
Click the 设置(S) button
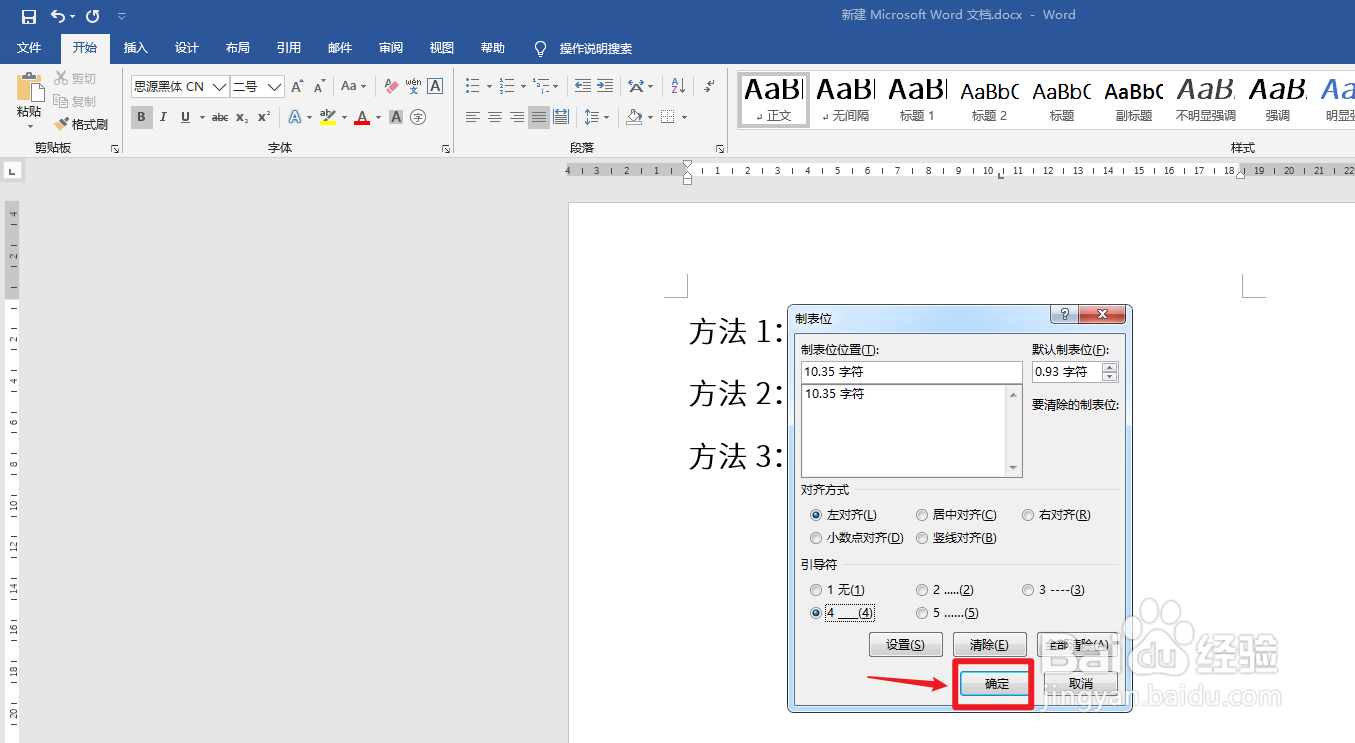click(x=906, y=645)
